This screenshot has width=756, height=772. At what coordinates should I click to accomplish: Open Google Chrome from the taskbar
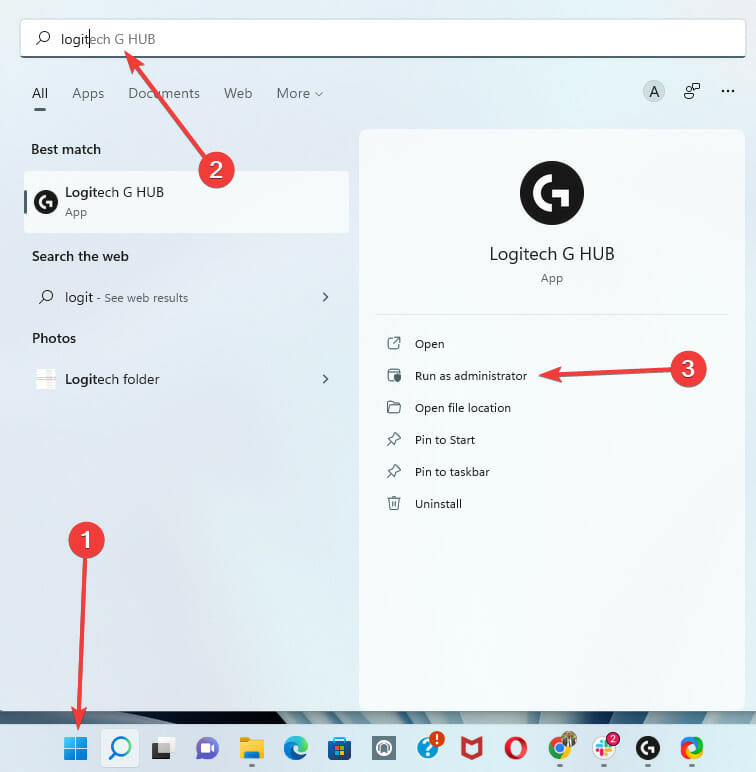561,746
